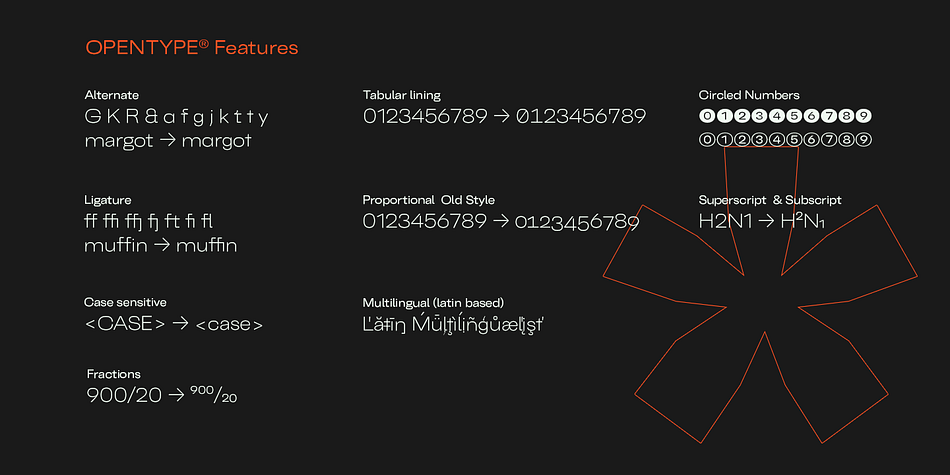Click the Proportional Old Style label

[429, 200]
